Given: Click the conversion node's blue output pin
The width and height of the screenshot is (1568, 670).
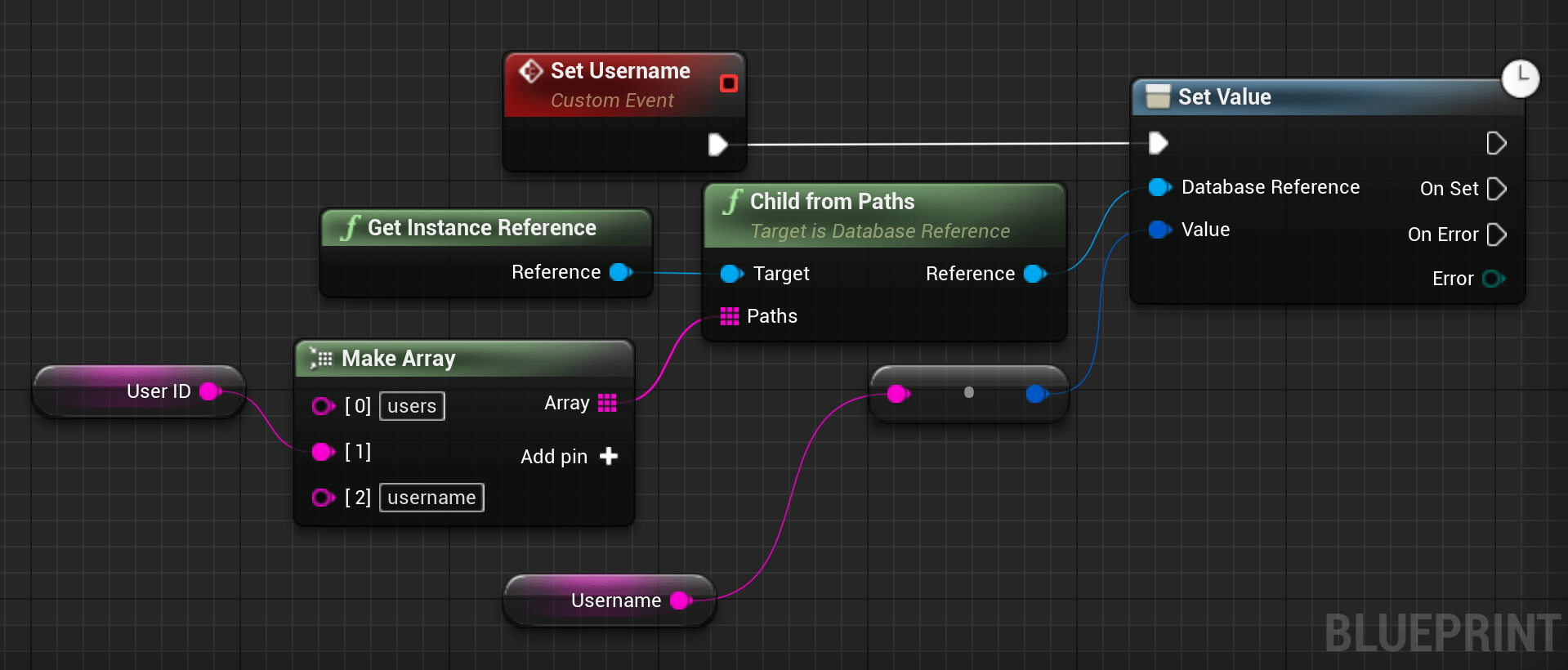Looking at the screenshot, I should [1038, 394].
